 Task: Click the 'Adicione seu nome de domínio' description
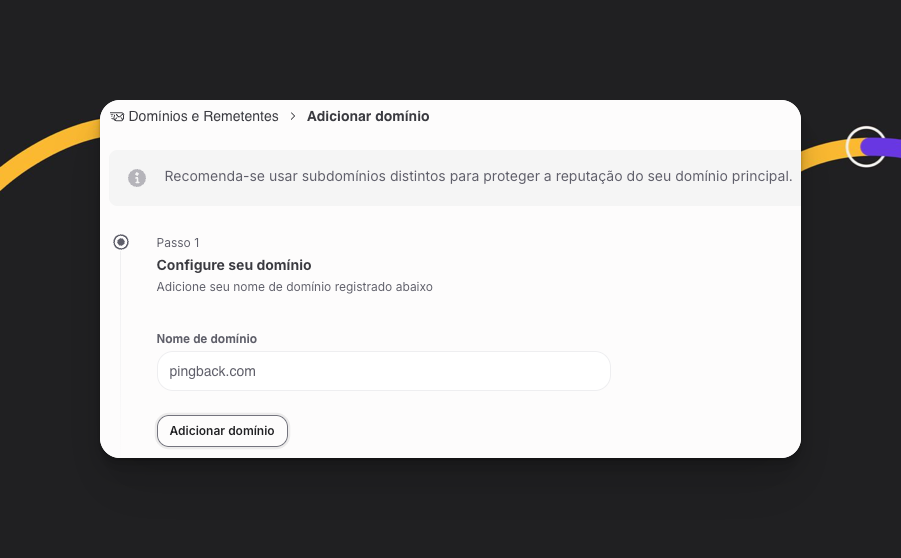[294, 287]
